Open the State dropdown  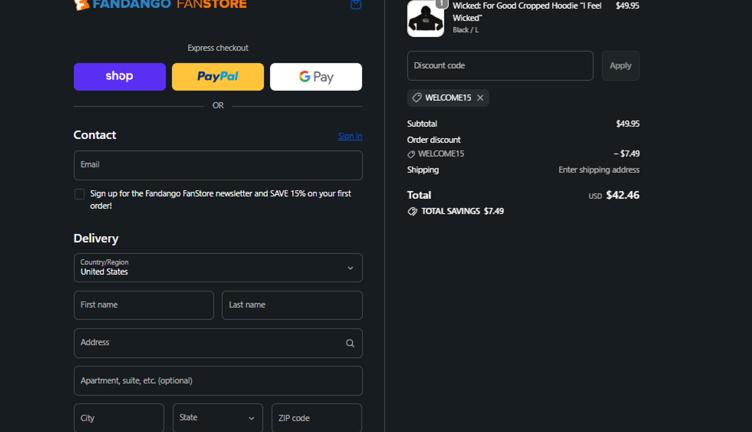pos(218,418)
